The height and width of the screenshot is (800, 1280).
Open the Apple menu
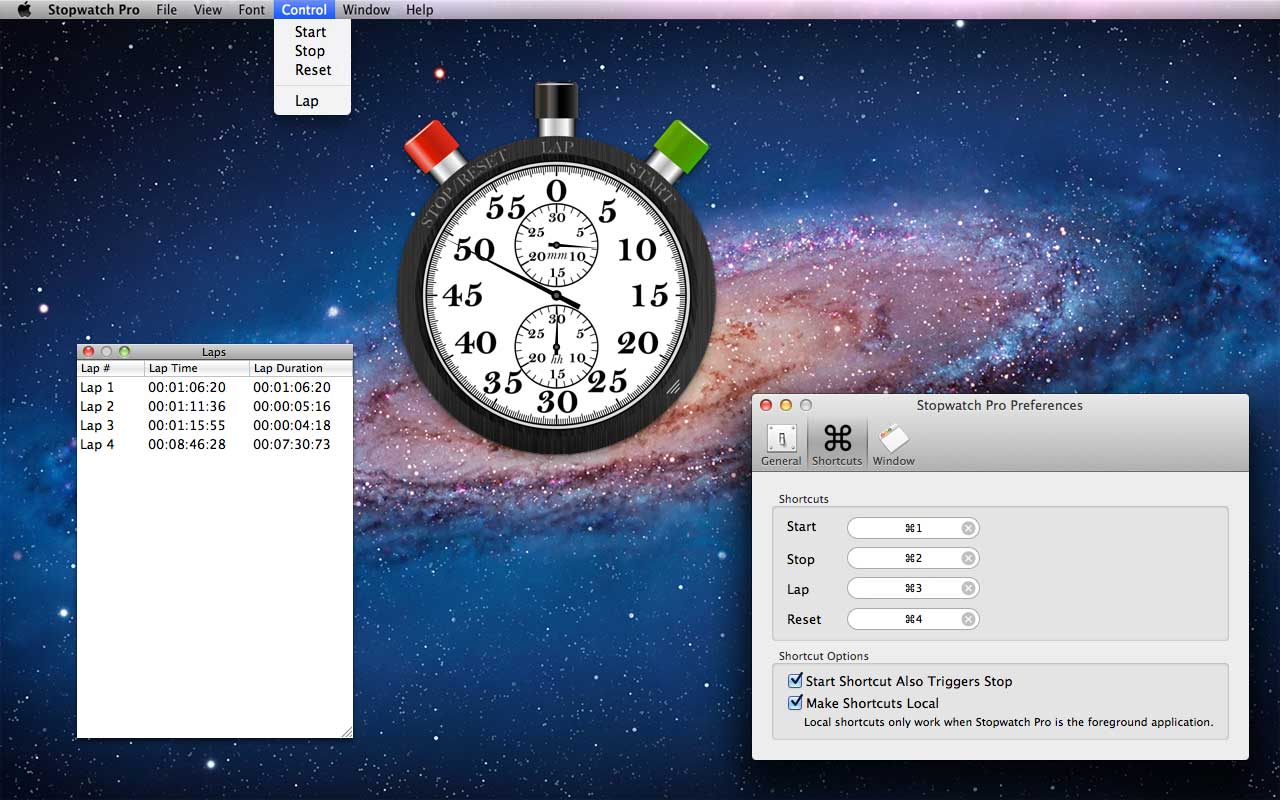(x=25, y=10)
